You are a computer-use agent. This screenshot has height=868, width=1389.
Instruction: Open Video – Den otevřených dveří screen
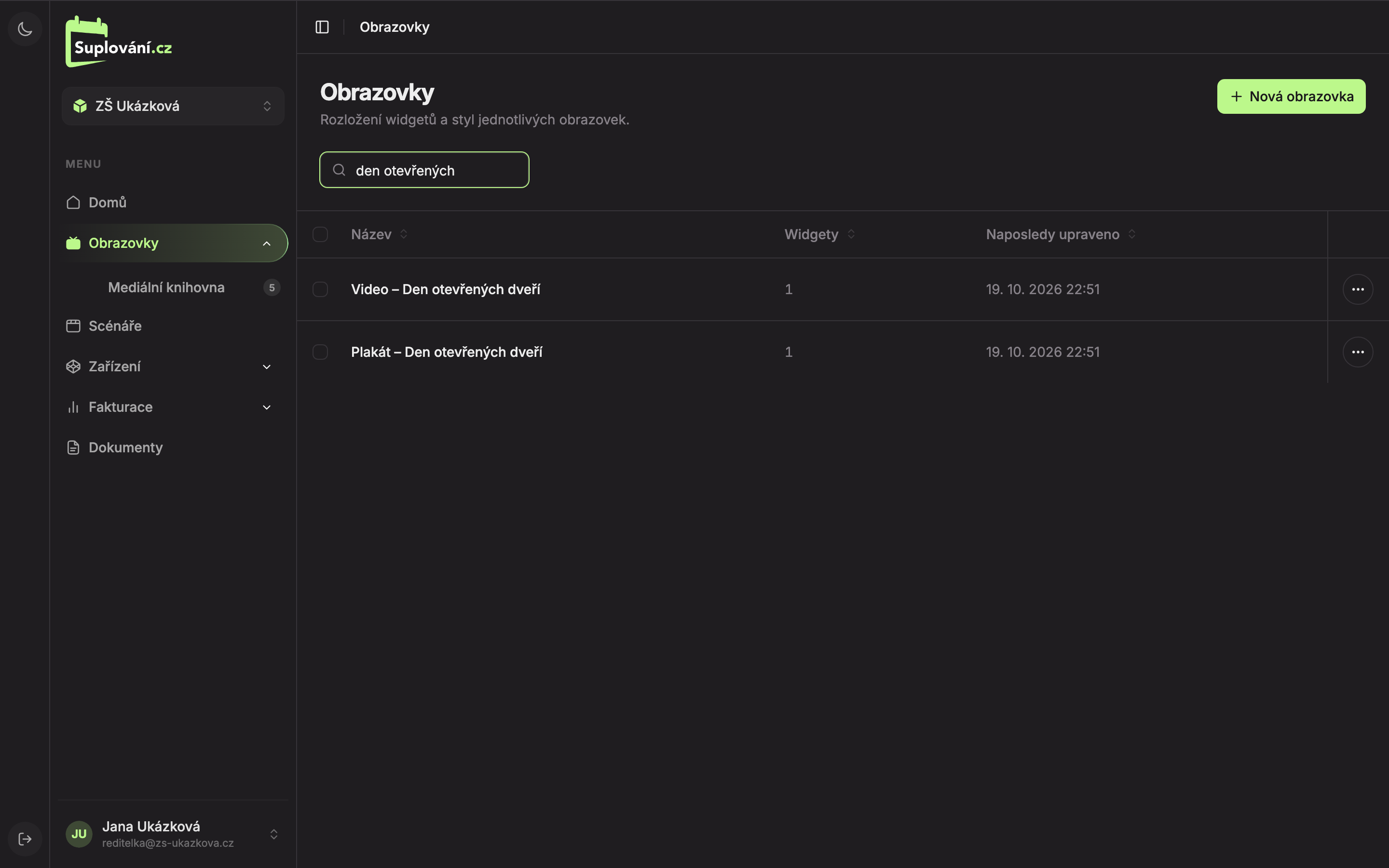446,289
